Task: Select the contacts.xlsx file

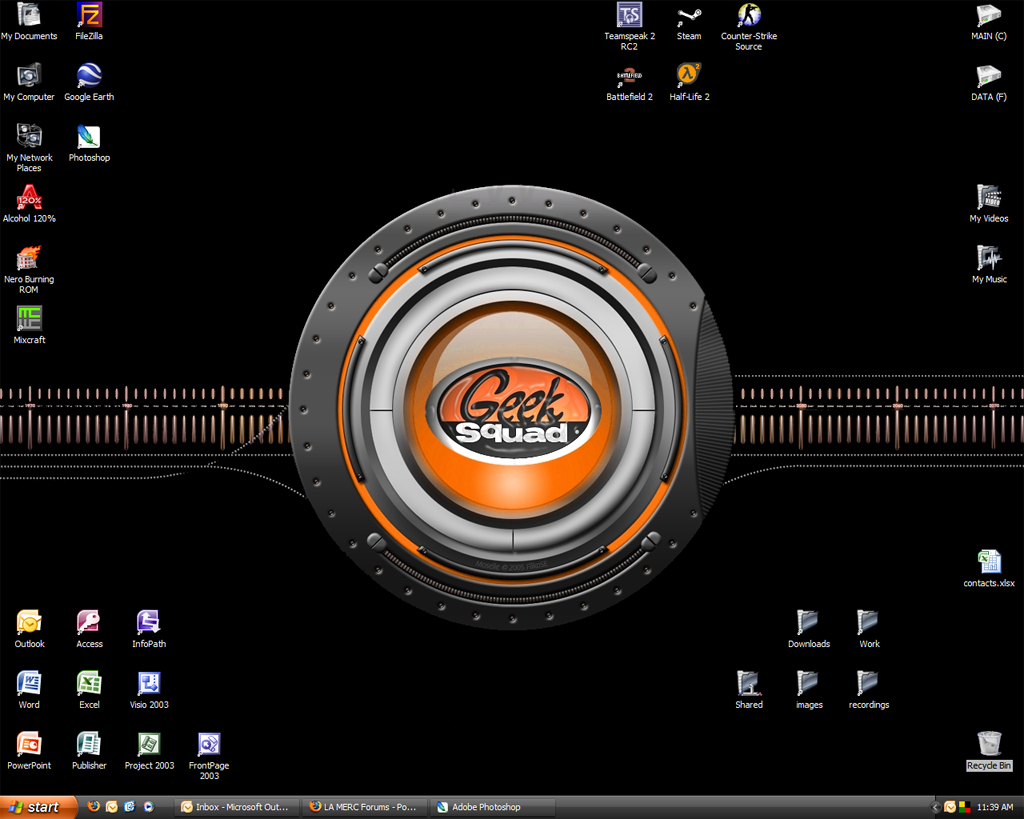Action: click(989, 569)
